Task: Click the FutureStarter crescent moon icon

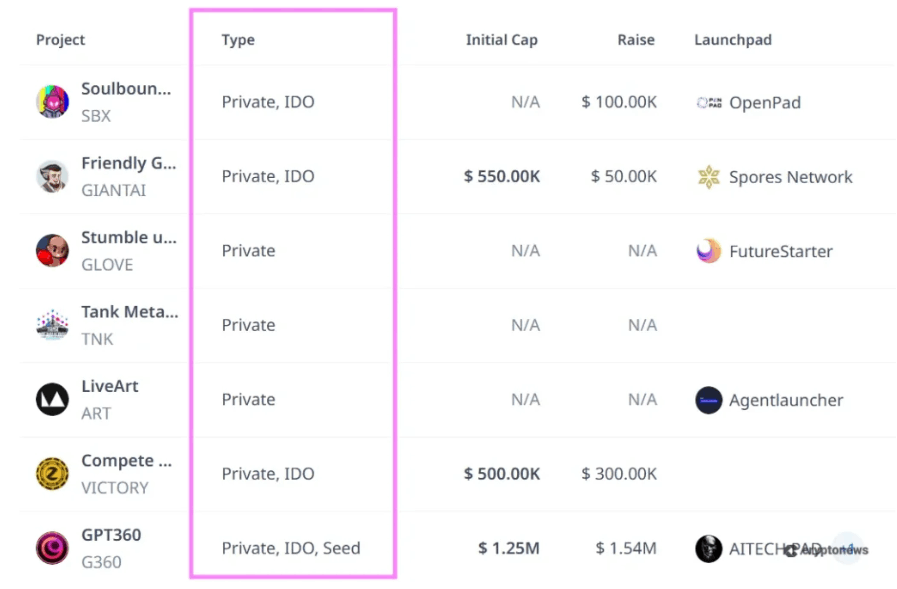Action: pyautogui.click(x=708, y=251)
